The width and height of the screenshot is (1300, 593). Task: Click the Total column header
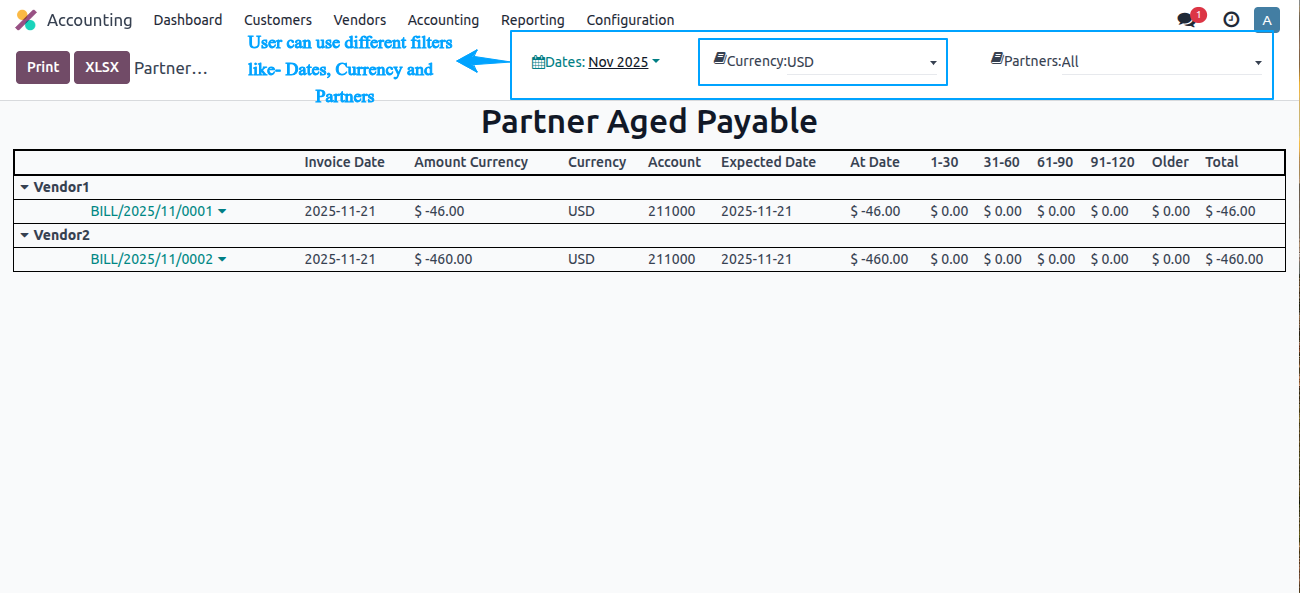click(x=1221, y=162)
